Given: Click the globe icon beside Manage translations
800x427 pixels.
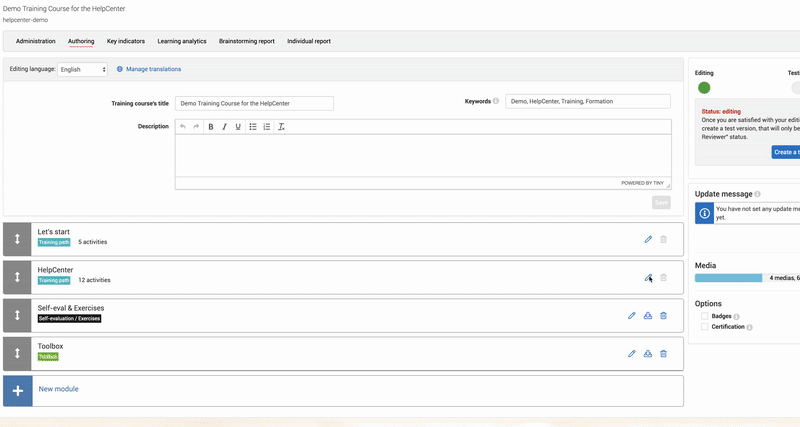Looking at the screenshot, I should tap(120, 69).
